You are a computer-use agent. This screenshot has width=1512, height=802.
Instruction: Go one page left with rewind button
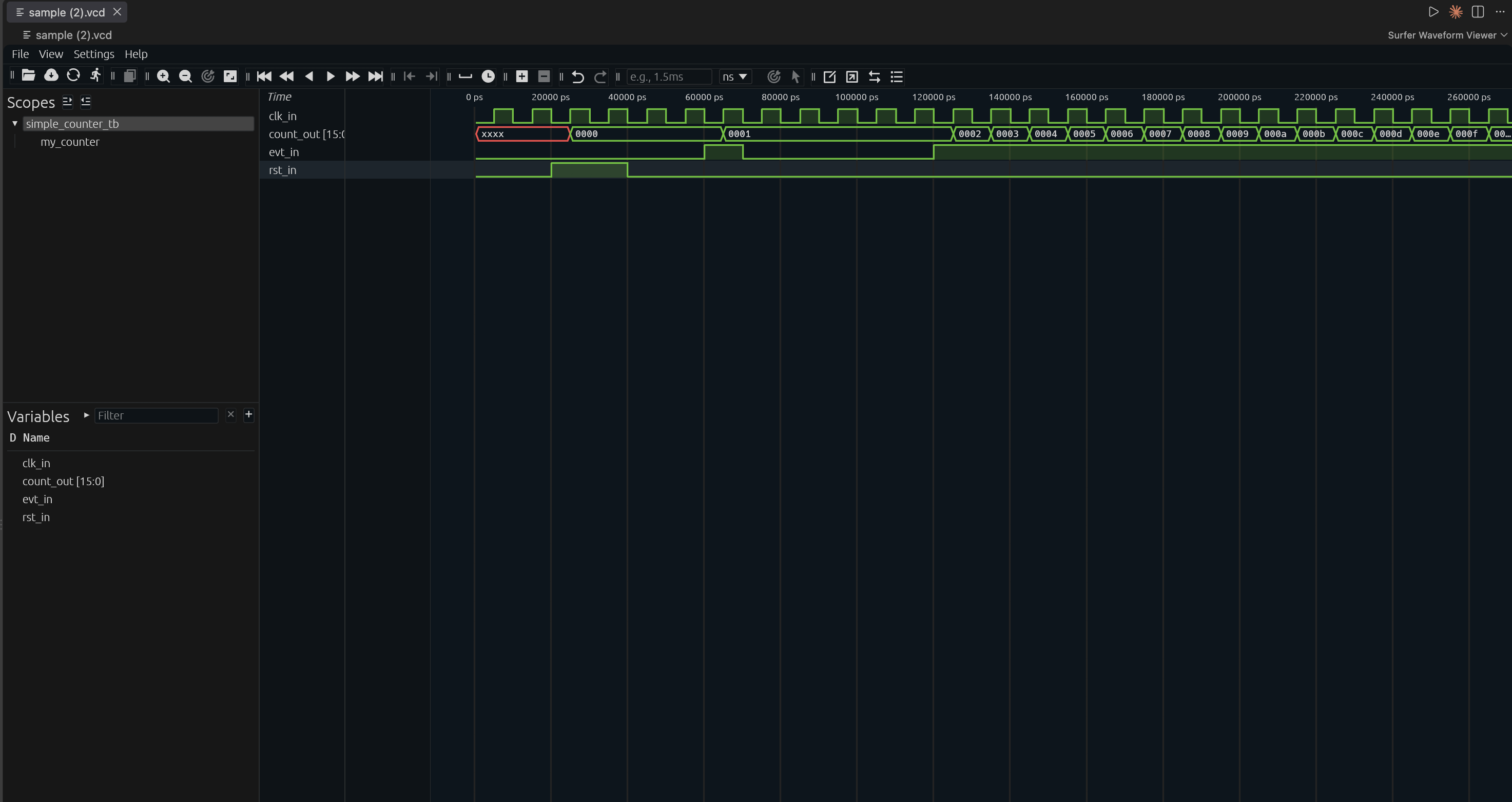point(286,77)
